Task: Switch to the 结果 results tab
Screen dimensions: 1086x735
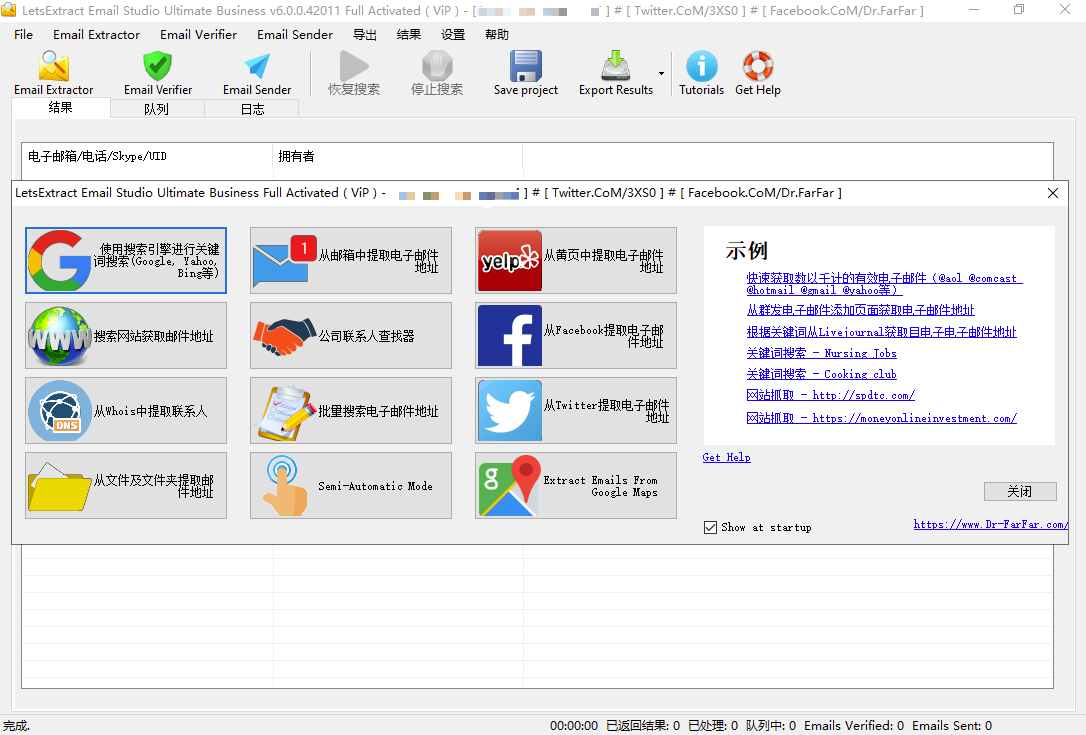Action: (61, 107)
